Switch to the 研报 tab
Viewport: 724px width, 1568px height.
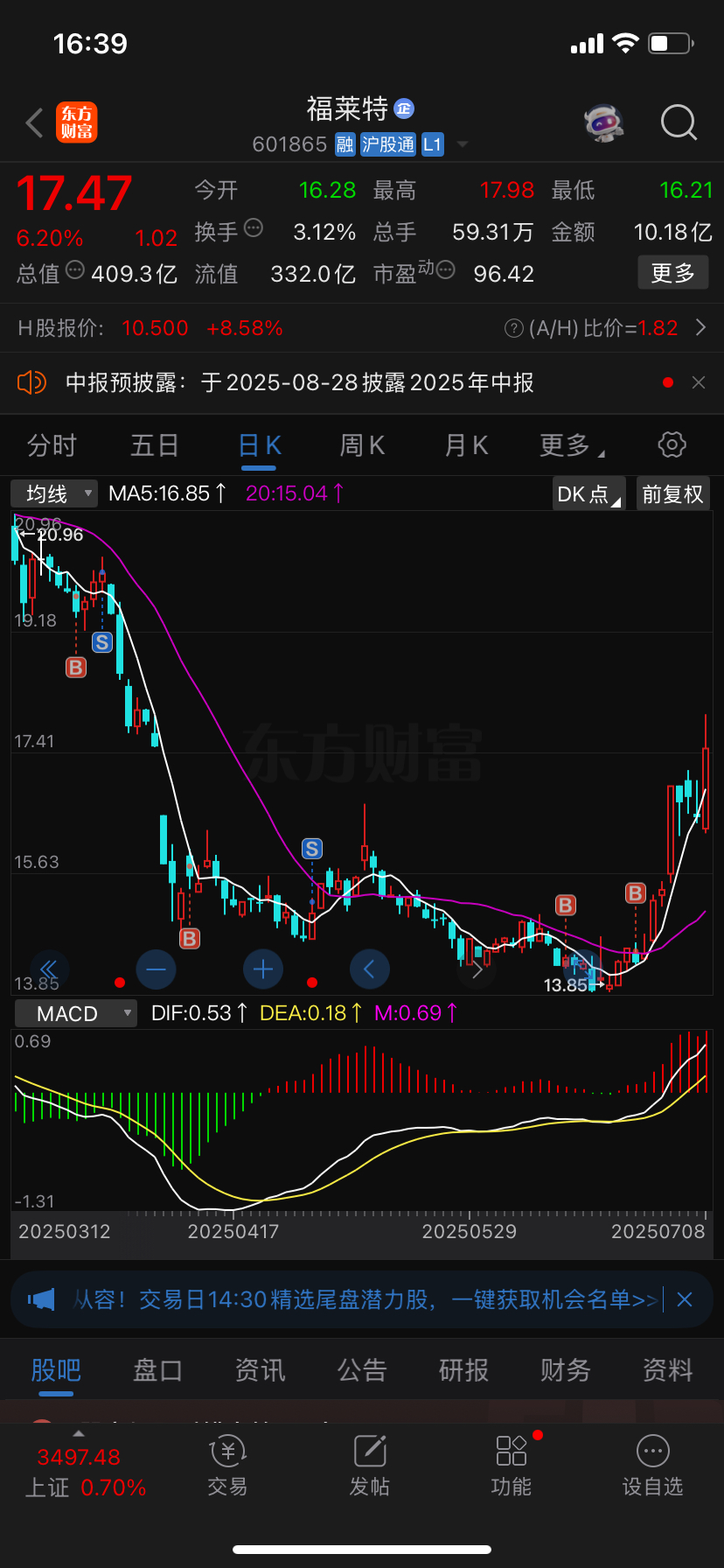pyautogui.click(x=463, y=1370)
